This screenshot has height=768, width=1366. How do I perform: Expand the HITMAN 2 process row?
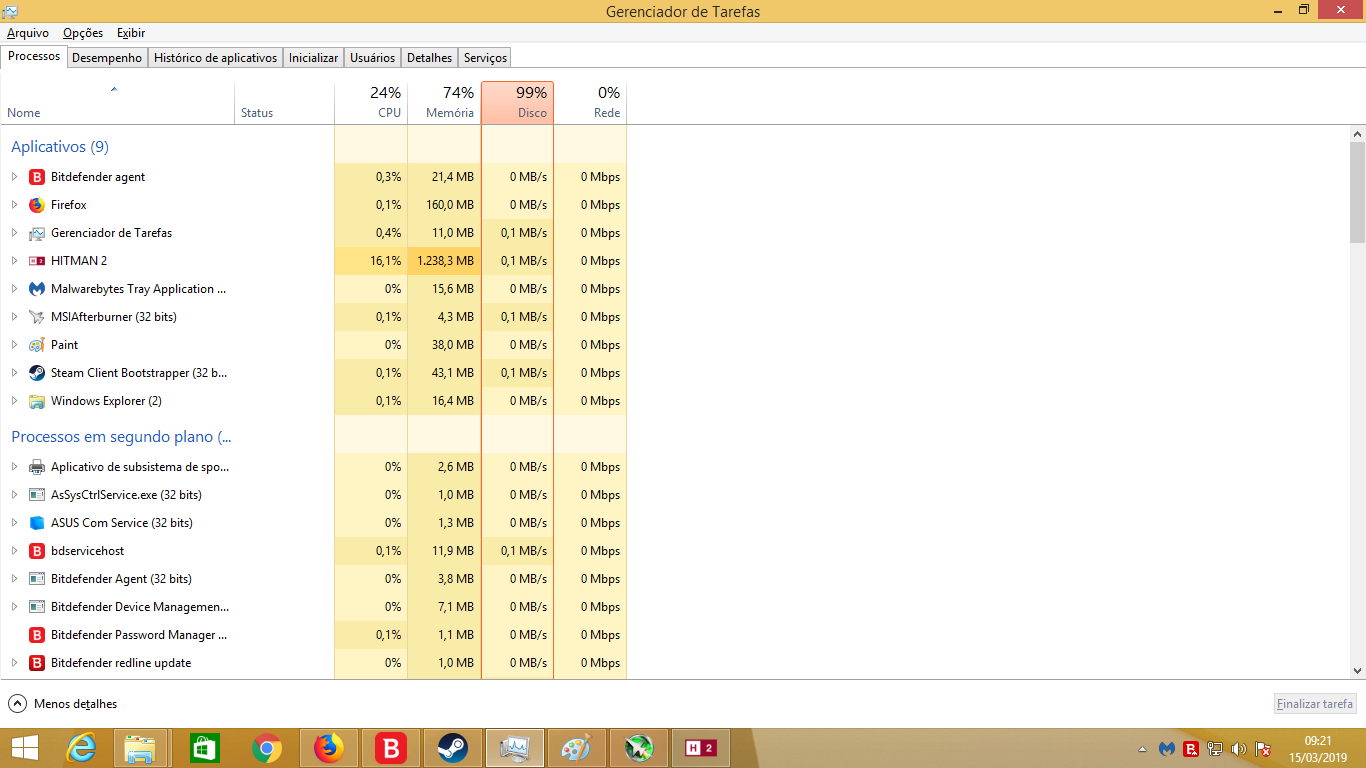click(14, 261)
